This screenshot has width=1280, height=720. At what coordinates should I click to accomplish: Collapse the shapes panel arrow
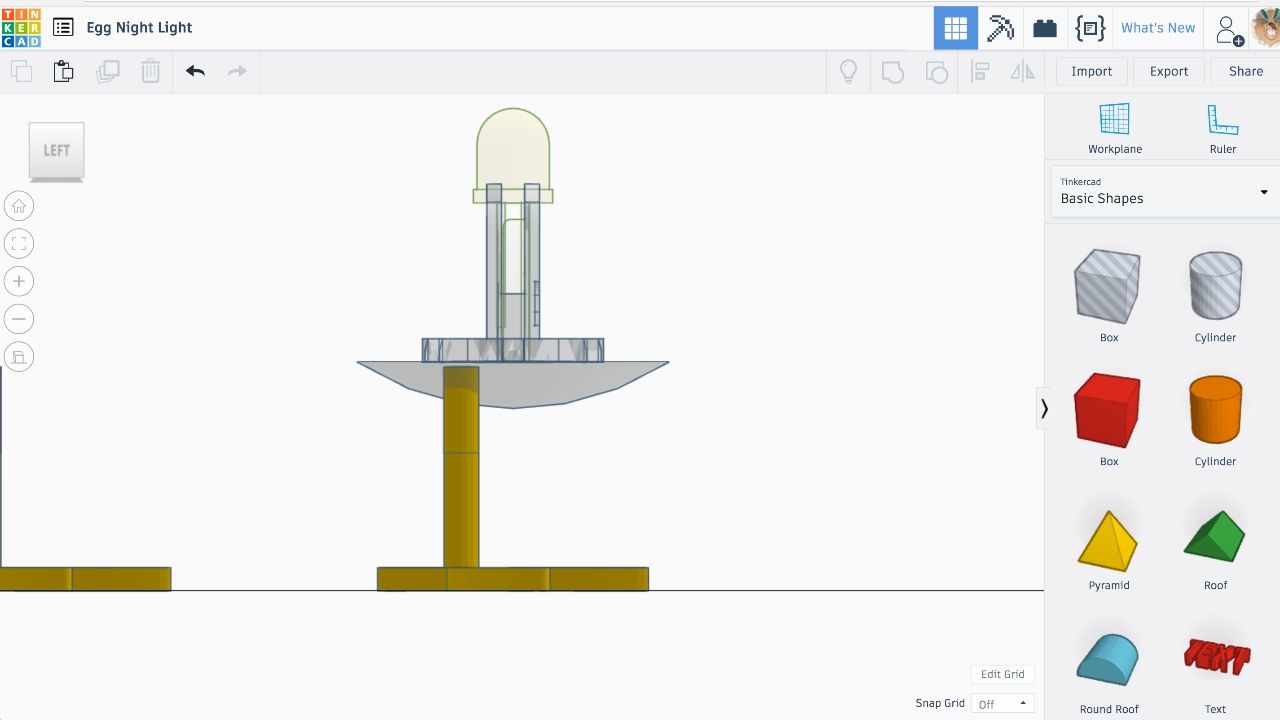1044,408
